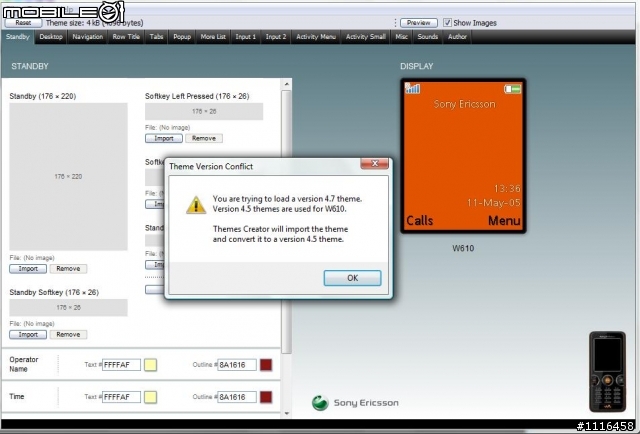This screenshot has width=640, height=434.
Task: Select the Activity Small tab
Action: (x=366, y=37)
